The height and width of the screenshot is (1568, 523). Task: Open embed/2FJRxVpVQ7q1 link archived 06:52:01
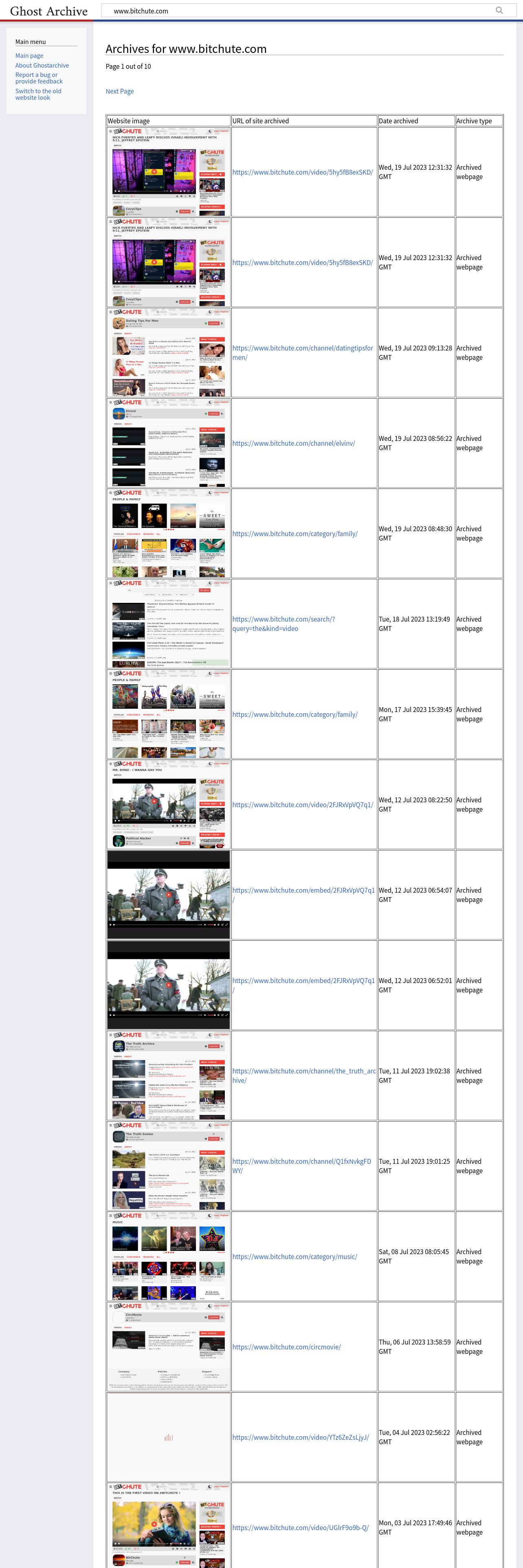(304, 985)
